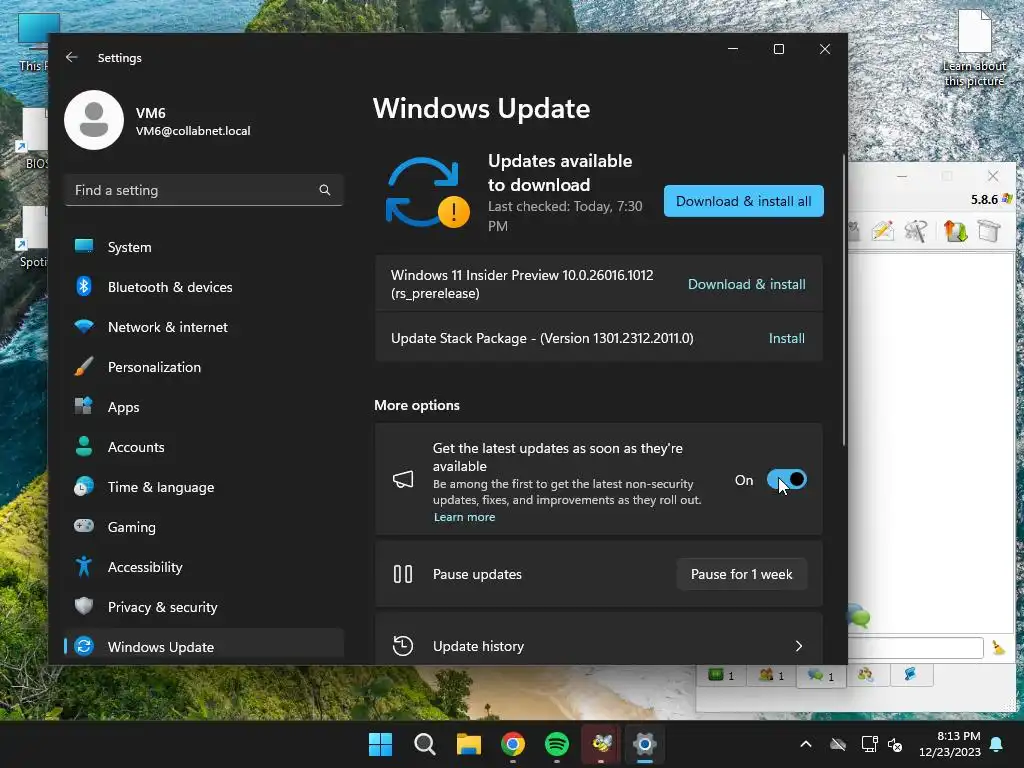
Task: Click the VM6@collabnet.local account text
Action: 193,131
